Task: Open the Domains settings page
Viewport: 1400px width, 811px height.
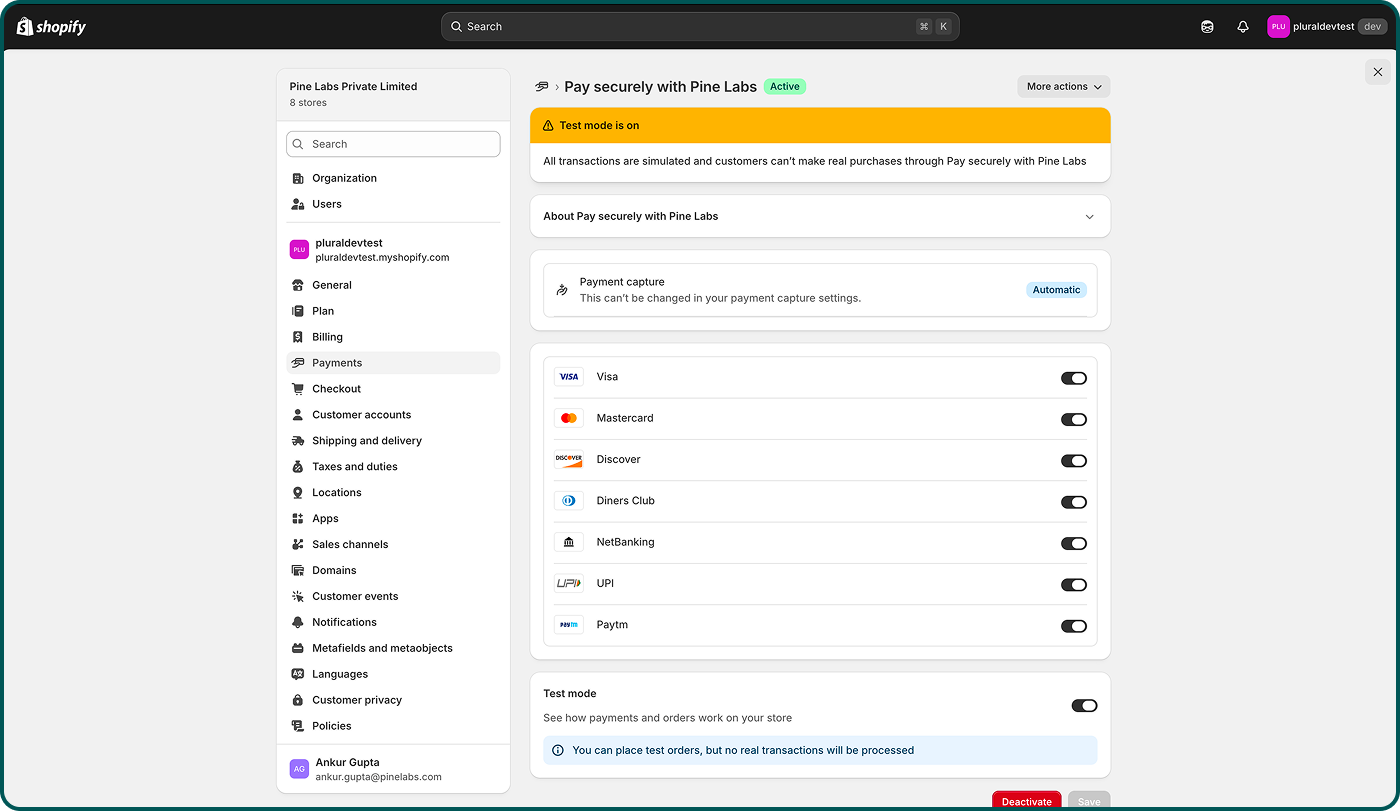Action: coord(393,571)
